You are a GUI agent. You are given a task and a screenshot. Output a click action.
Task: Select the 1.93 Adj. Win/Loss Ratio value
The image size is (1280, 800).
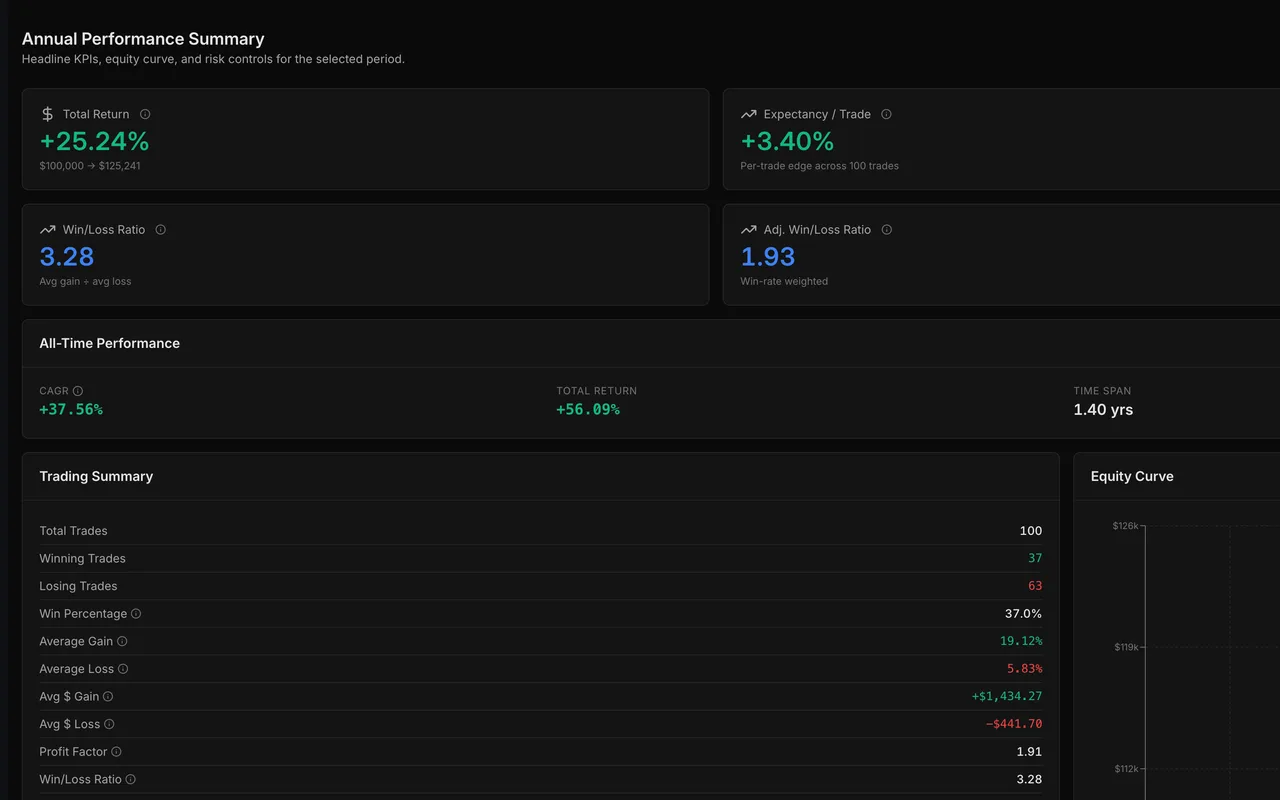click(768, 257)
